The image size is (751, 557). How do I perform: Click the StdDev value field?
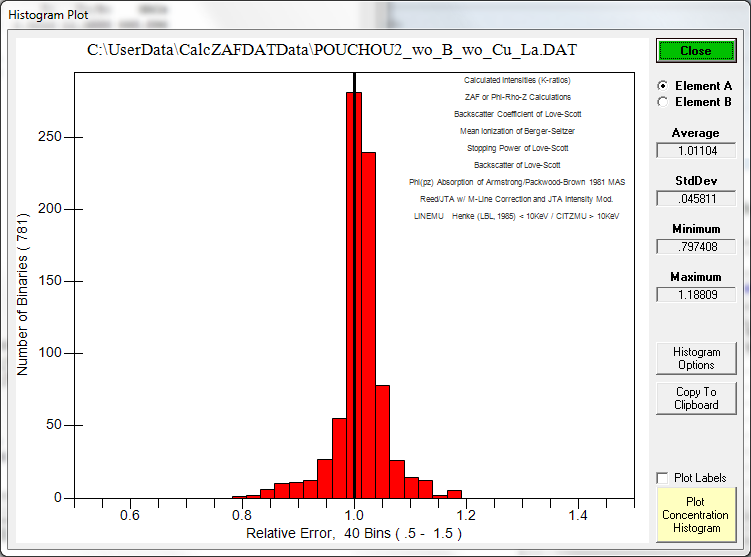coord(696,199)
